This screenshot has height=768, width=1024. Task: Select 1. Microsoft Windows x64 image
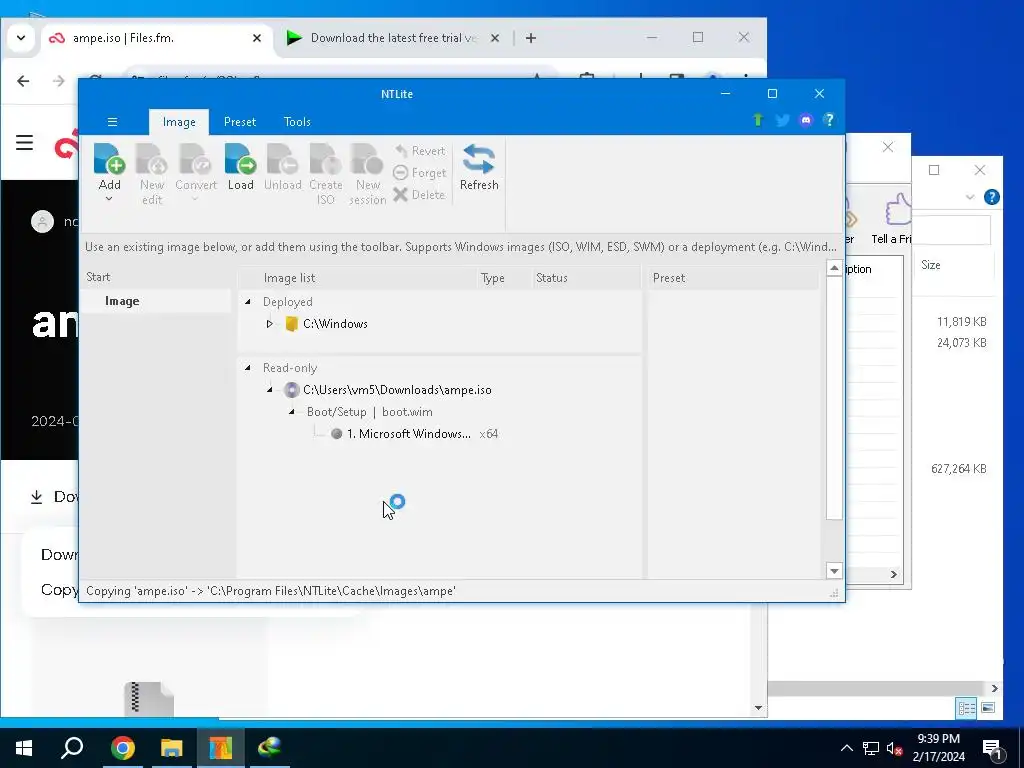point(408,434)
